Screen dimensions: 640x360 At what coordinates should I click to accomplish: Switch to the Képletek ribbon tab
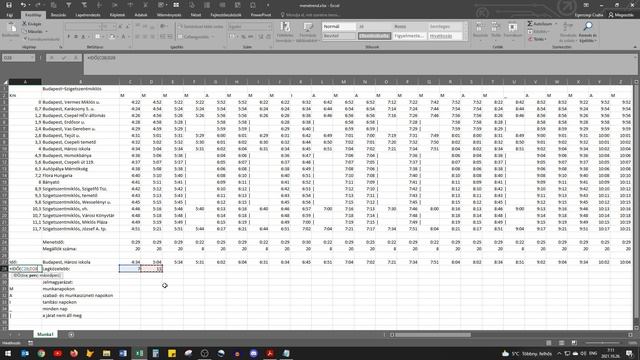click(x=117, y=15)
